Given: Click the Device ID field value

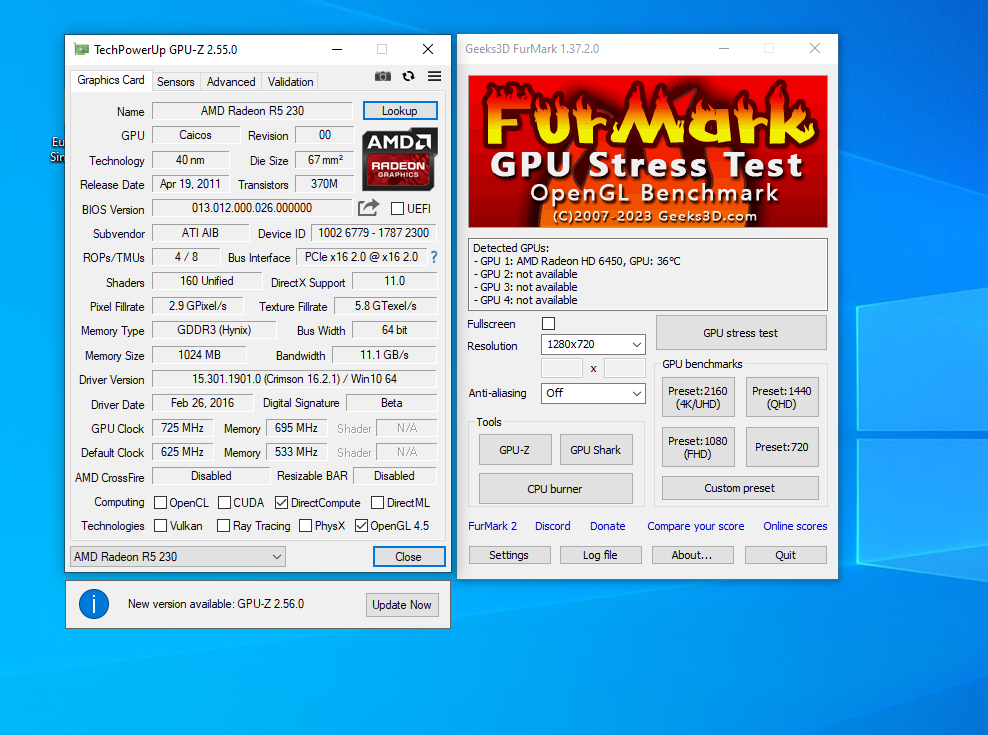Looking at the screenshot, I should pos(374,233).
